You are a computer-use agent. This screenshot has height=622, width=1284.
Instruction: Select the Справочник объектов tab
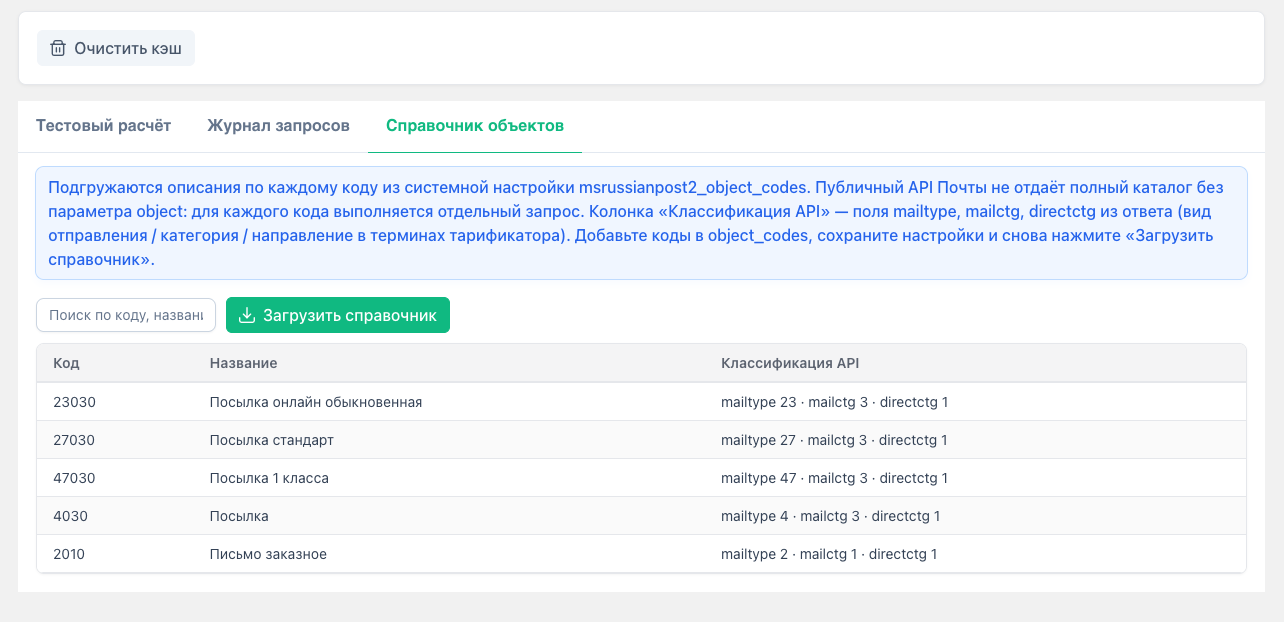pos(474,125)
